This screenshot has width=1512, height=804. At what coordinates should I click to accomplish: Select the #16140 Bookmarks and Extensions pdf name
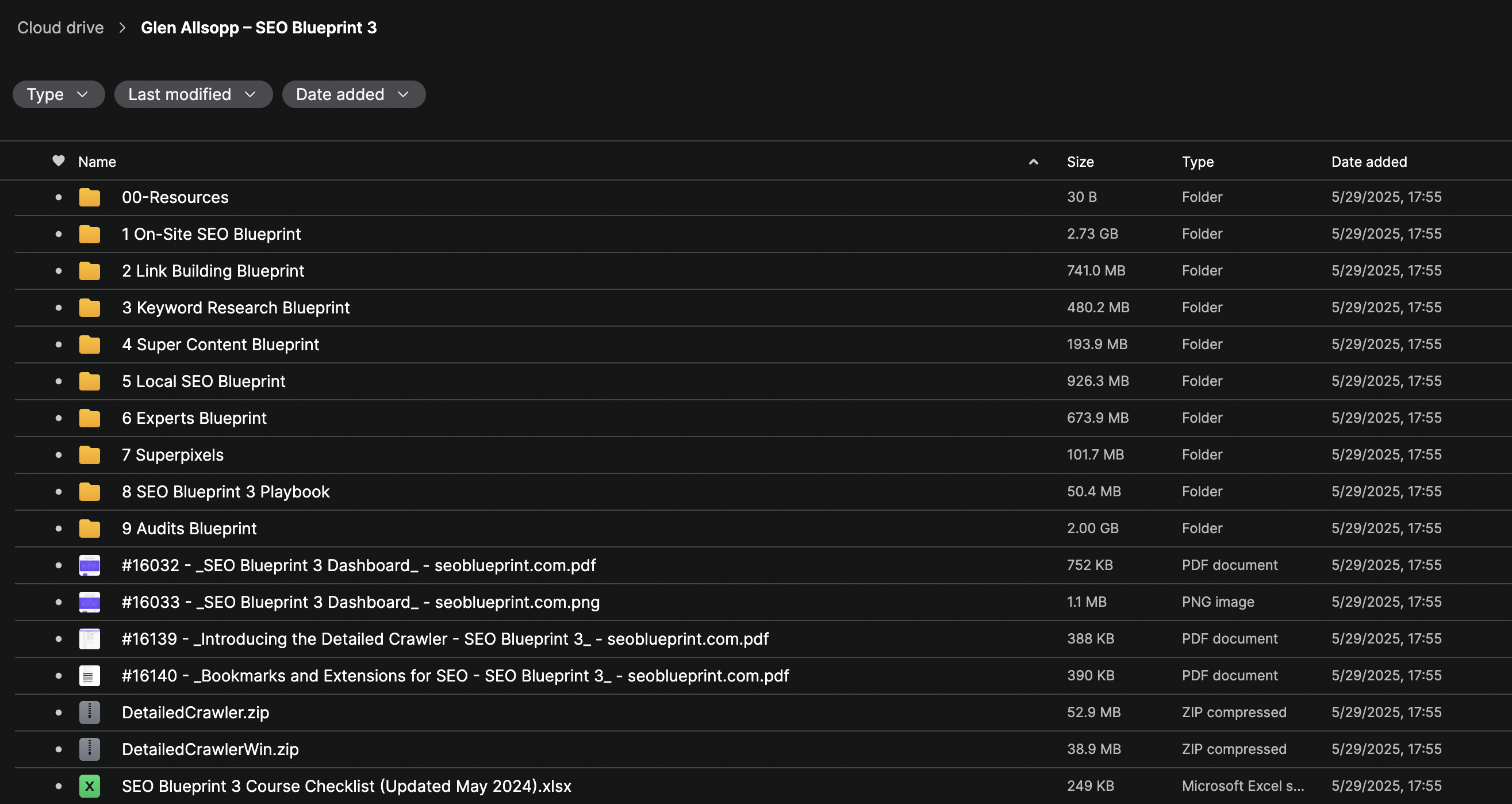tap(455, 675)
